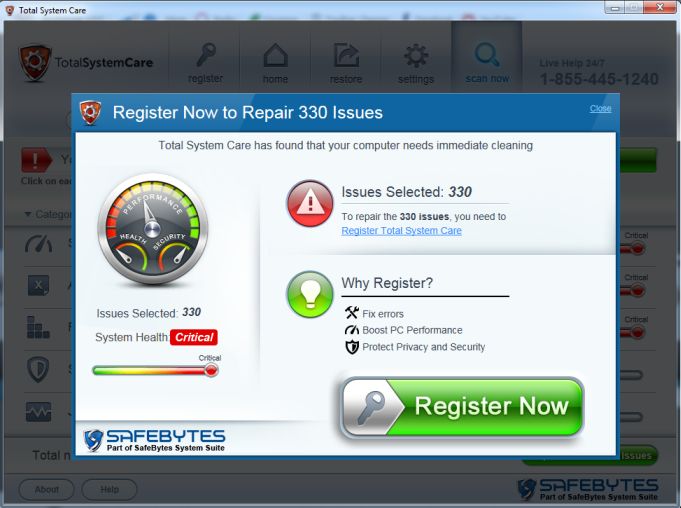Open the register tab with key icon
The image size is (681, 508).
coord(205,63)
